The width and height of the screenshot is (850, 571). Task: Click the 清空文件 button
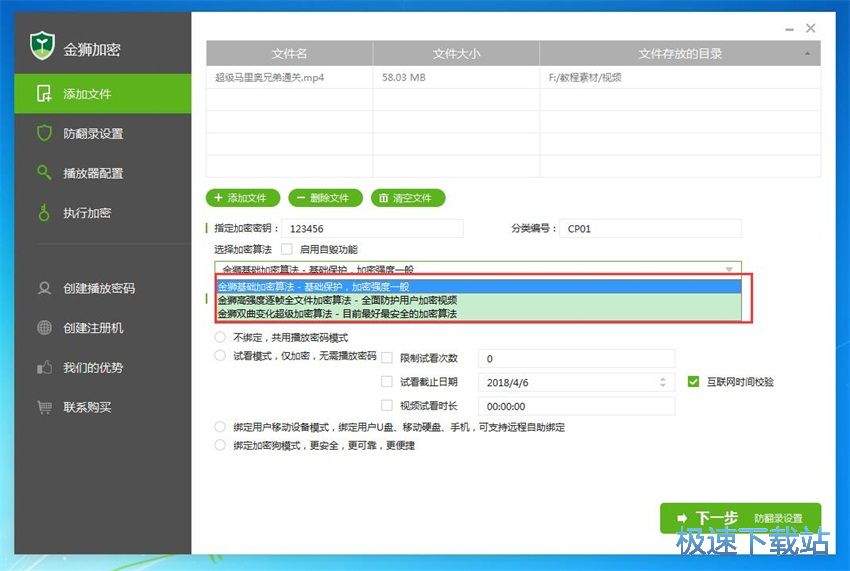(x=408, y=198)
